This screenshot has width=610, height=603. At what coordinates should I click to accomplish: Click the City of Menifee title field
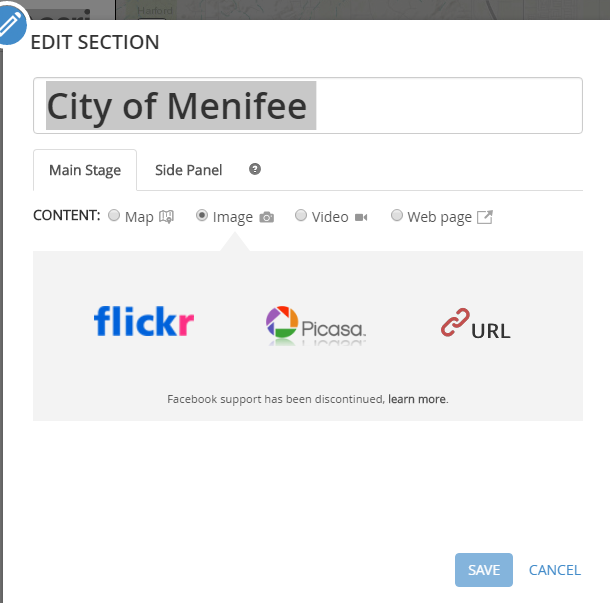[308, 106]
